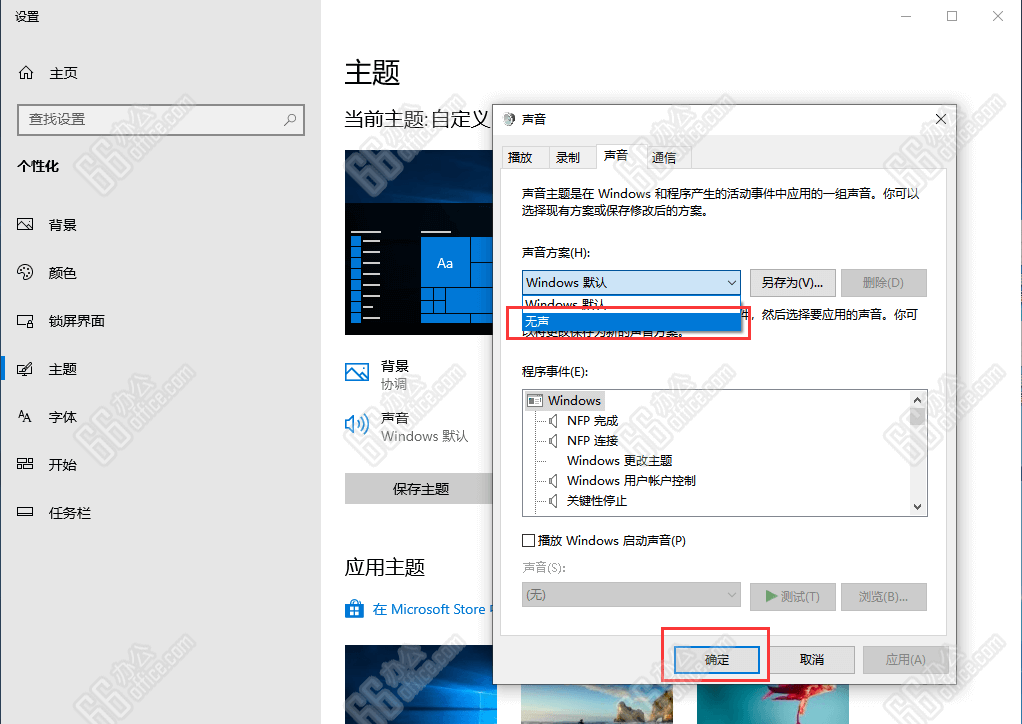The height and width of the screenshot is (724, 1022).
Task: Open 开始 settings page
Action: (63, 465)
